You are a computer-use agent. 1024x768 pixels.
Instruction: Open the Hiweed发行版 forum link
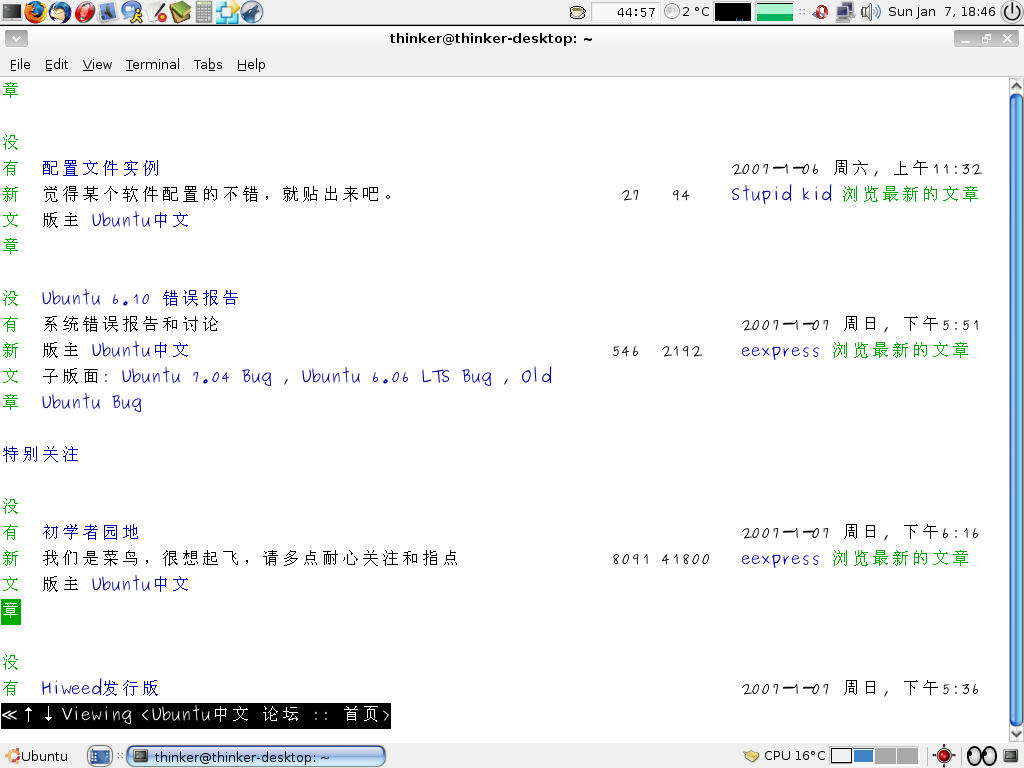point(100,688)
